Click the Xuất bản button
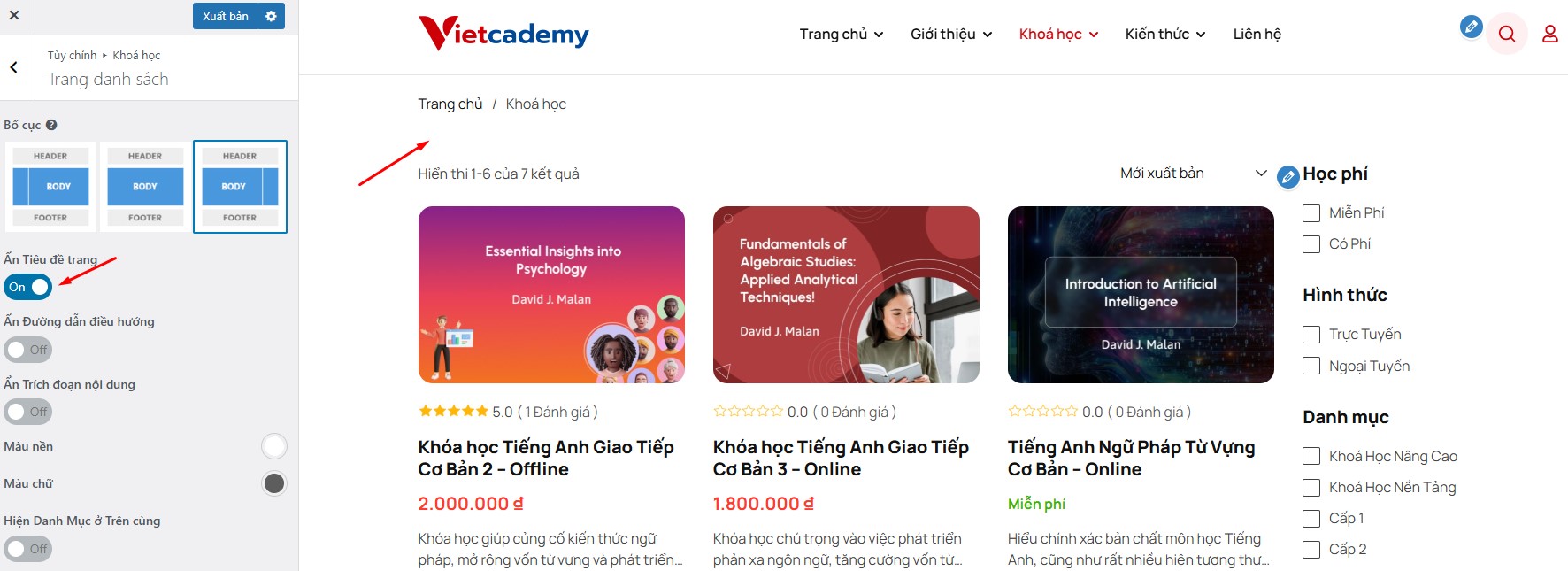 click(x=226, y=16)
